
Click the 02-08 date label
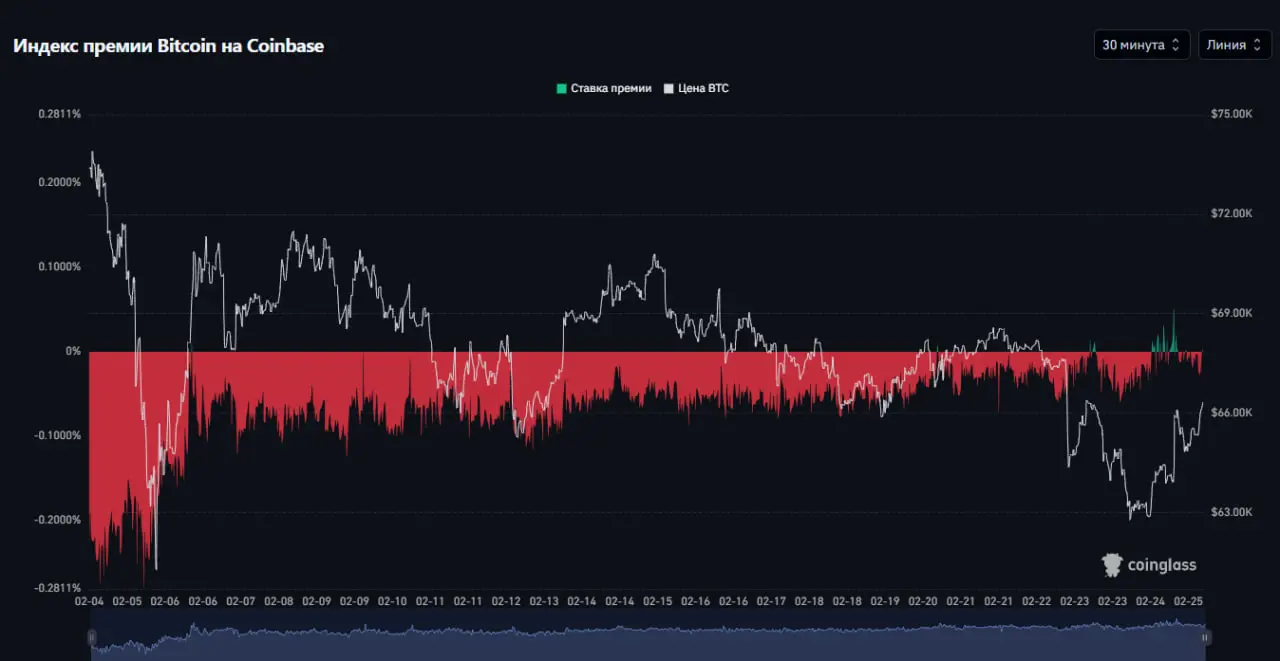pyautogui.click(x=279, y=602)
